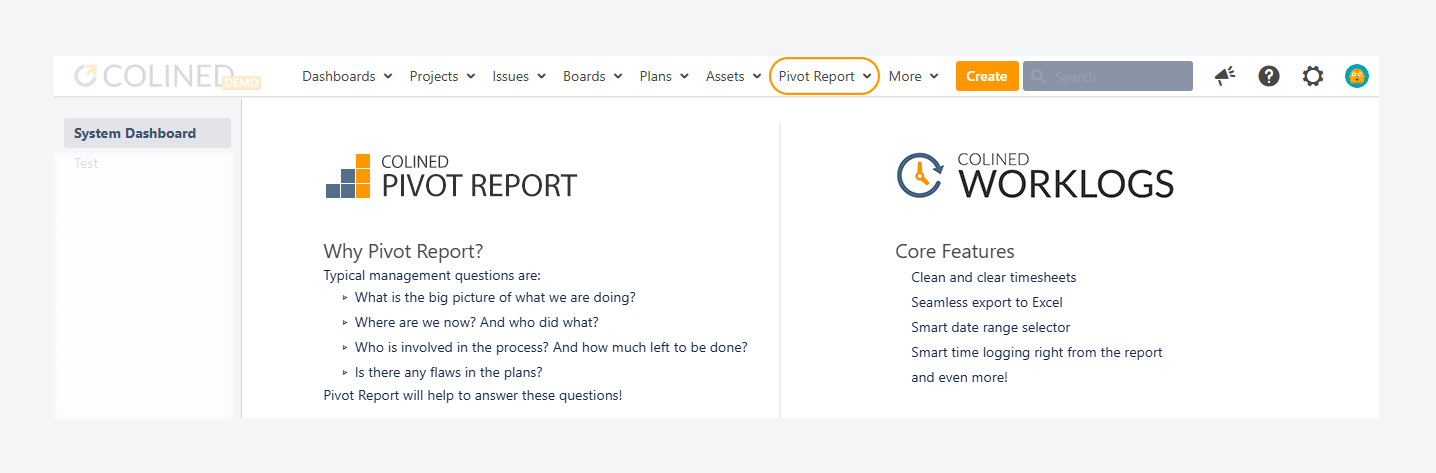Viewport: 1436px width, 473px height.
Task: Click 'and even more!' text
Action: pyautogui.click(x=960, y=377)
